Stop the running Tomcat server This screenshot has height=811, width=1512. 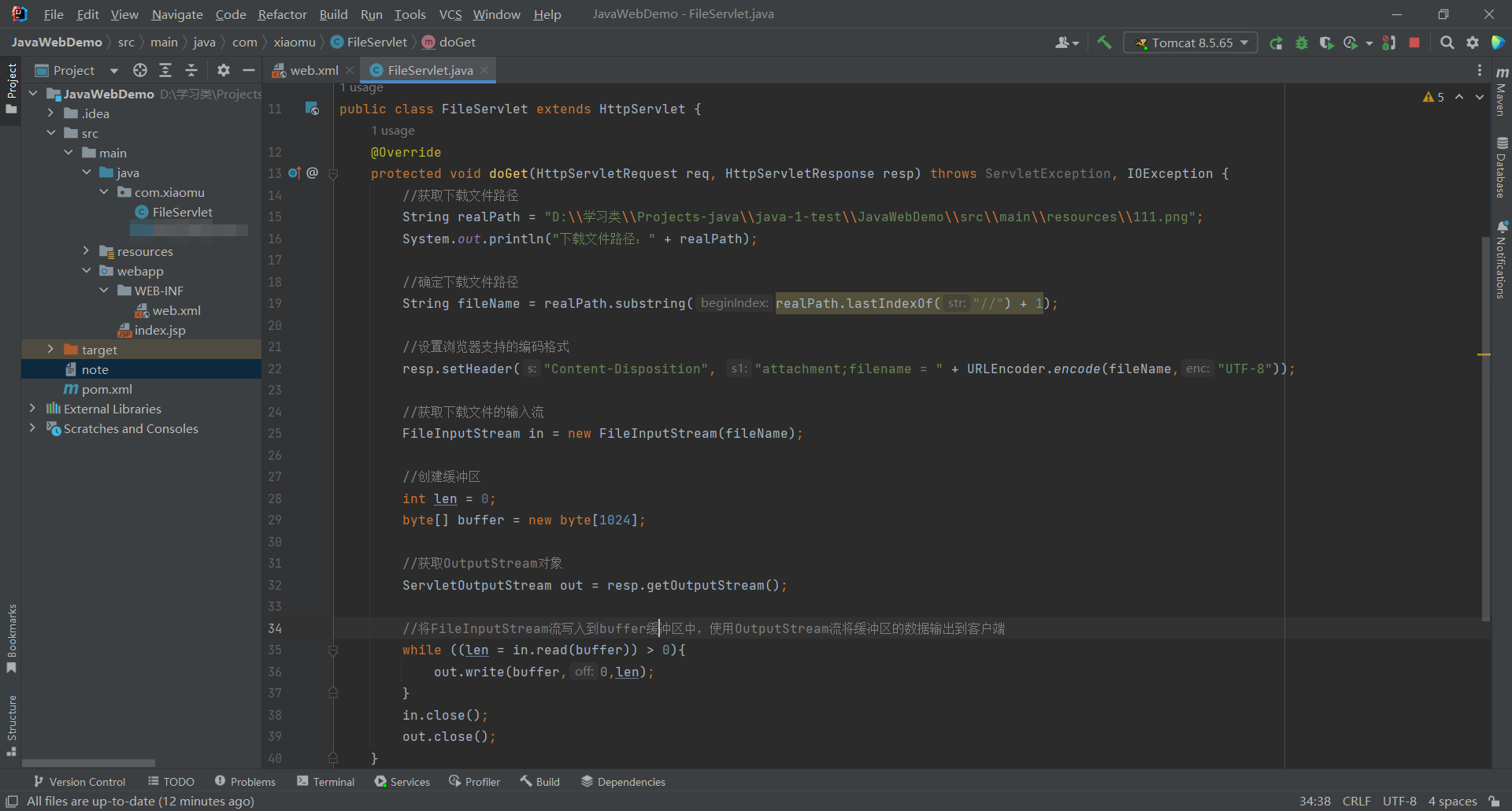pos(1414,43)
